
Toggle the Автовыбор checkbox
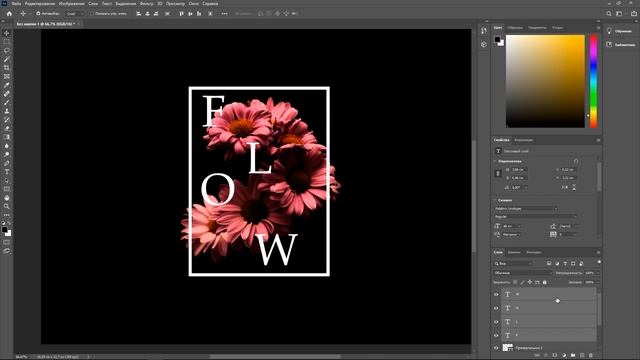[38, 13]
